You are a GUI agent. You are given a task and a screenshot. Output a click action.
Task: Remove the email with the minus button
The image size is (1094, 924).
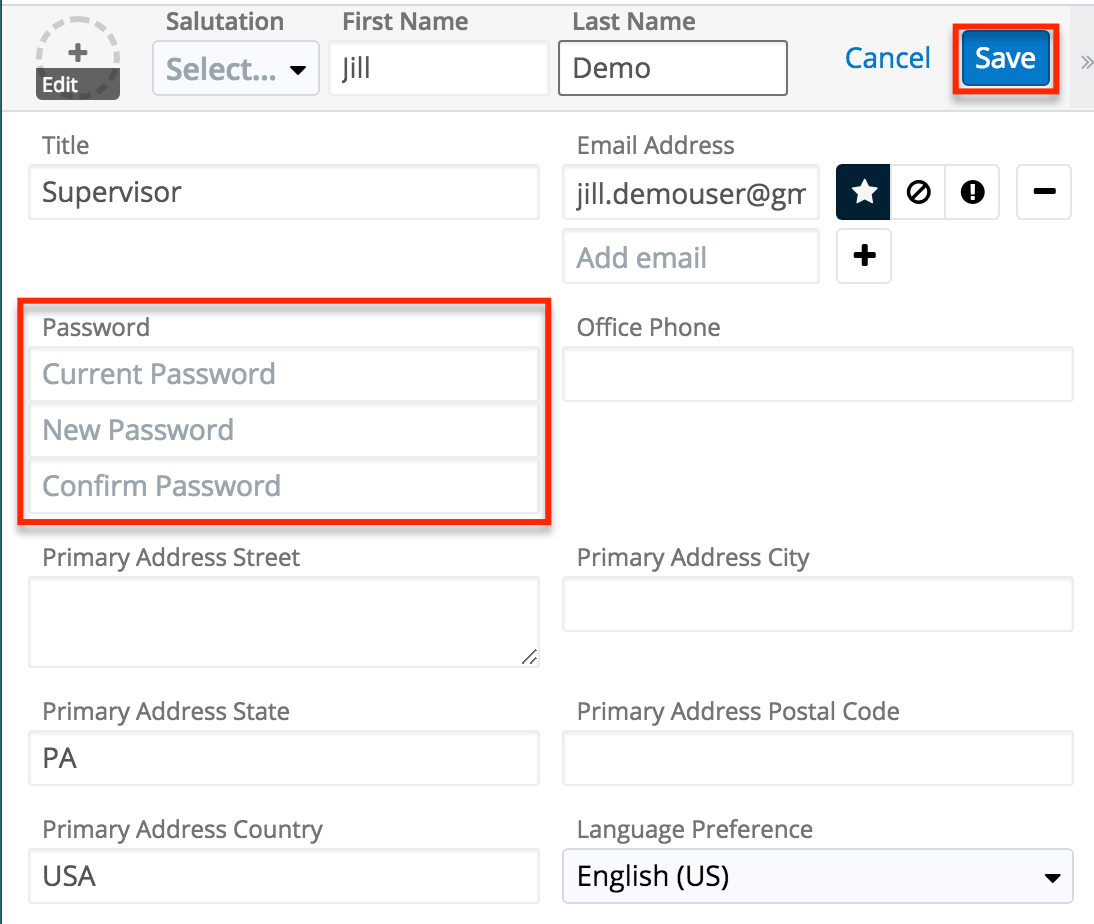tap(1044, 192)
